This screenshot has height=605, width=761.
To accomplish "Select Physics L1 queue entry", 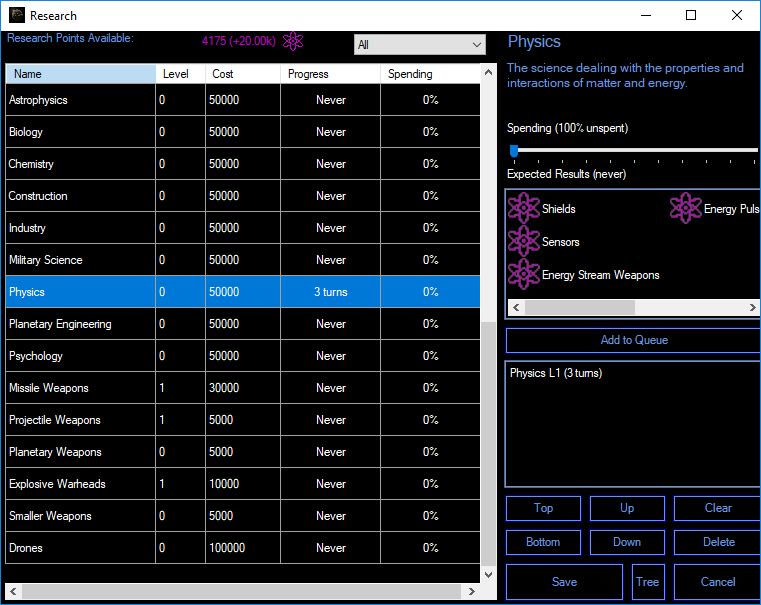I will [556, 373].
